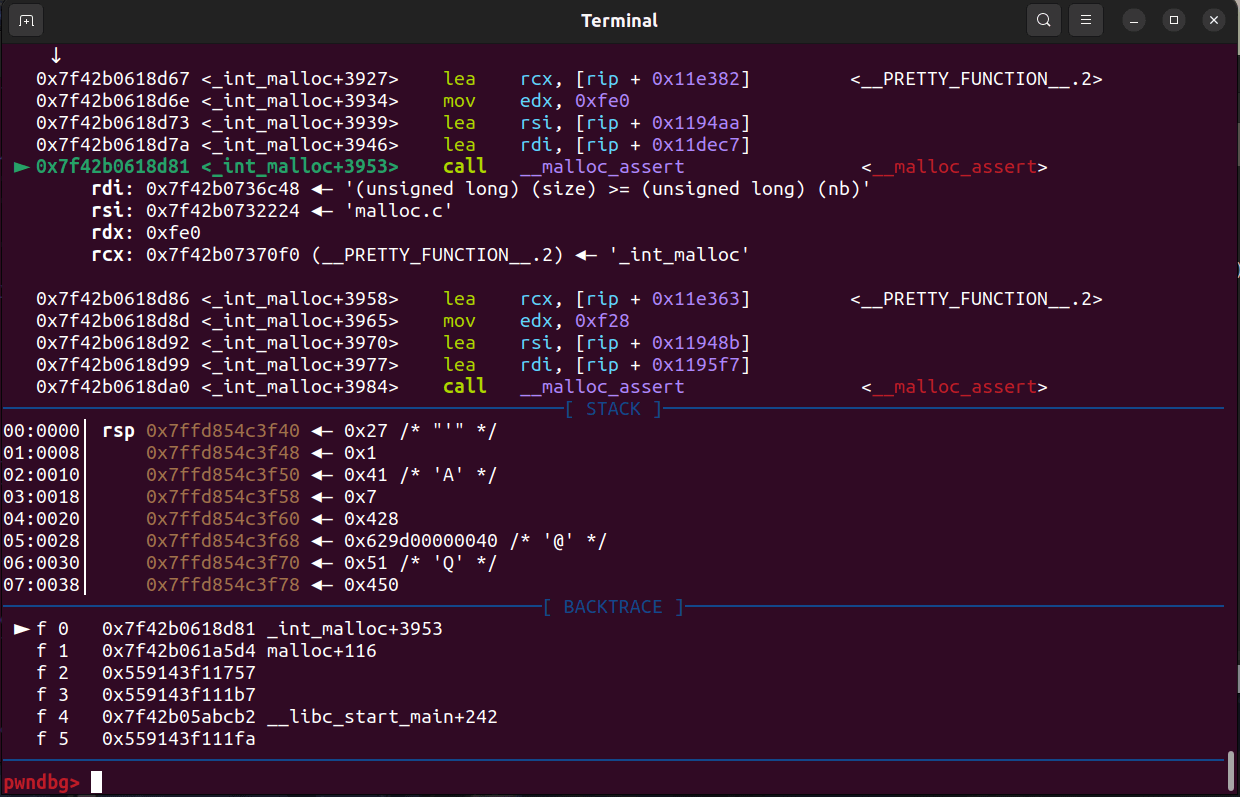Click the search icon in title bar

(1044, 20)
